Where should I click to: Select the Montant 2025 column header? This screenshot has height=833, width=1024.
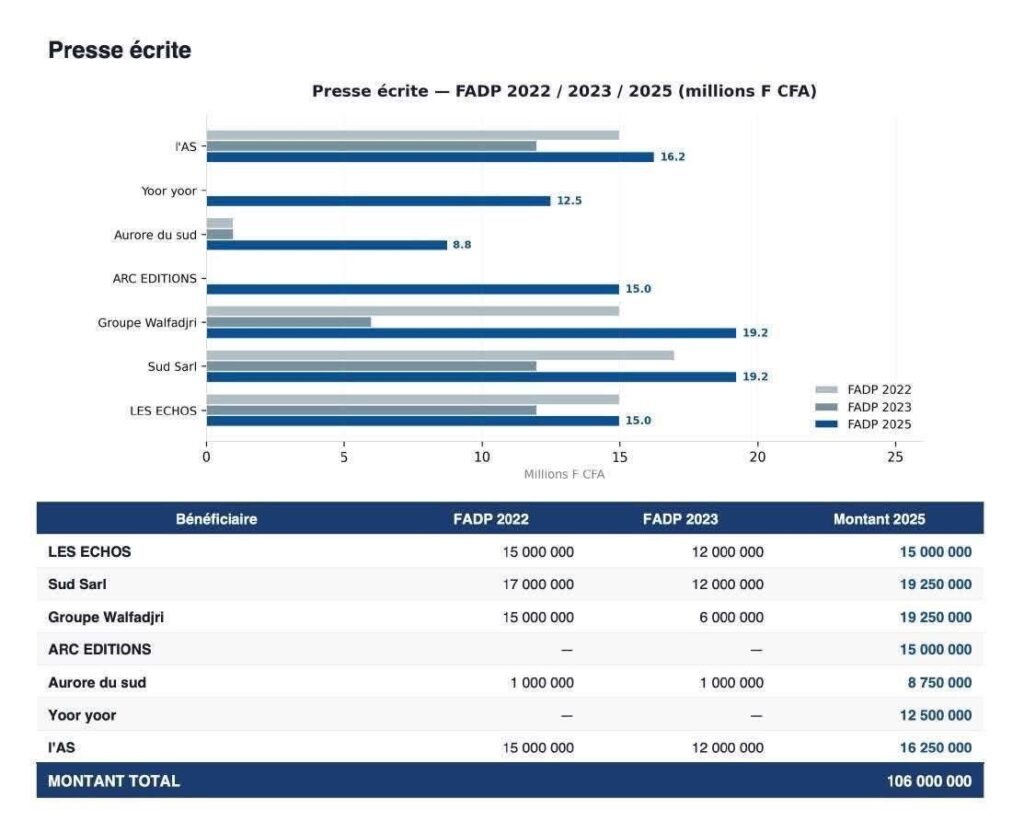879,519
